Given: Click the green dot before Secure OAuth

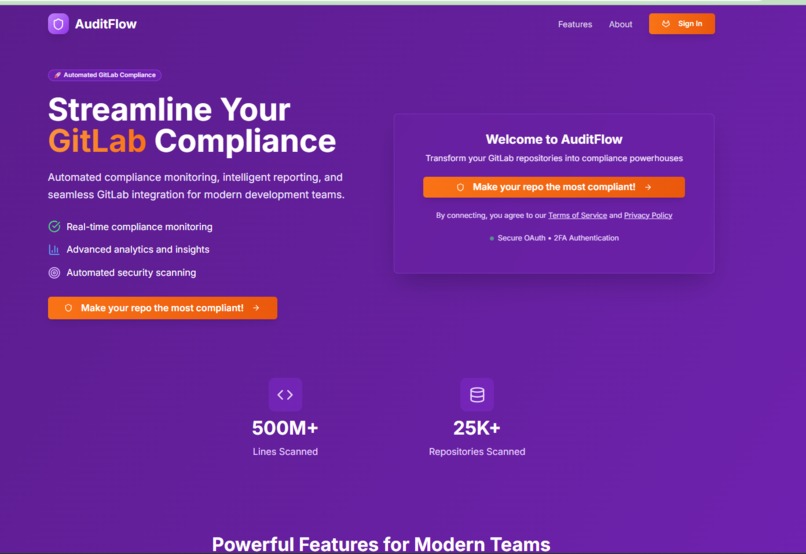Looking at the screenshot, I should 492,238.
